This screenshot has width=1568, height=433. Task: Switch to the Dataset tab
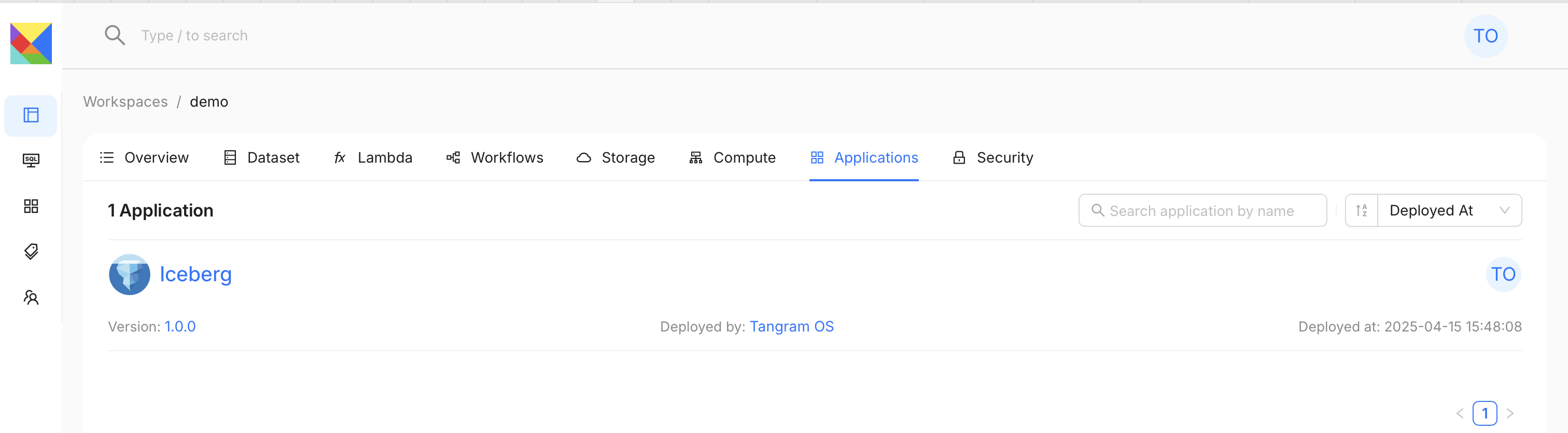[262, 157]
